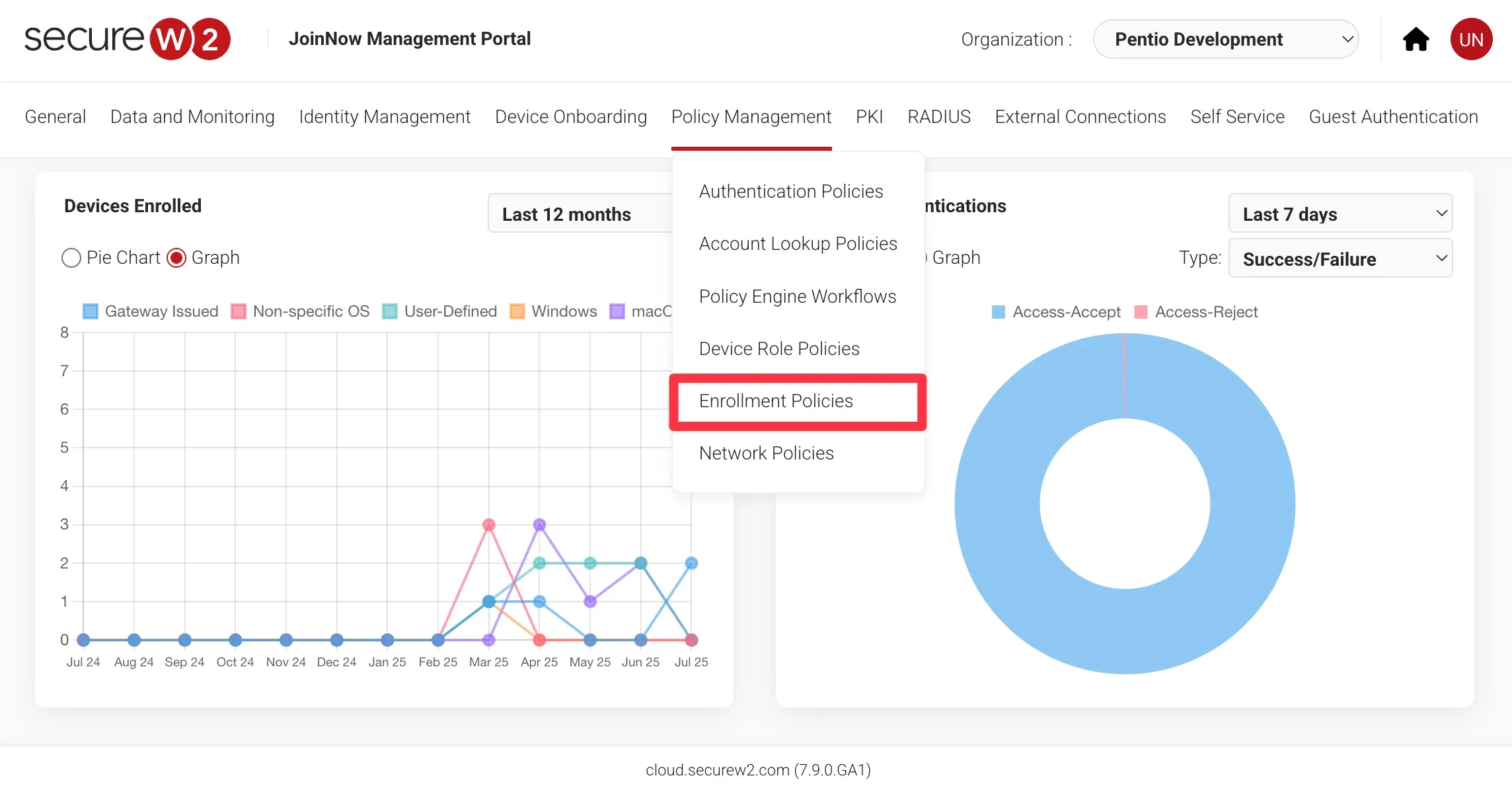This screenshot has height=786, width=1512.
Task: Click the Authentication Policies link
Action: pos(791,192)
